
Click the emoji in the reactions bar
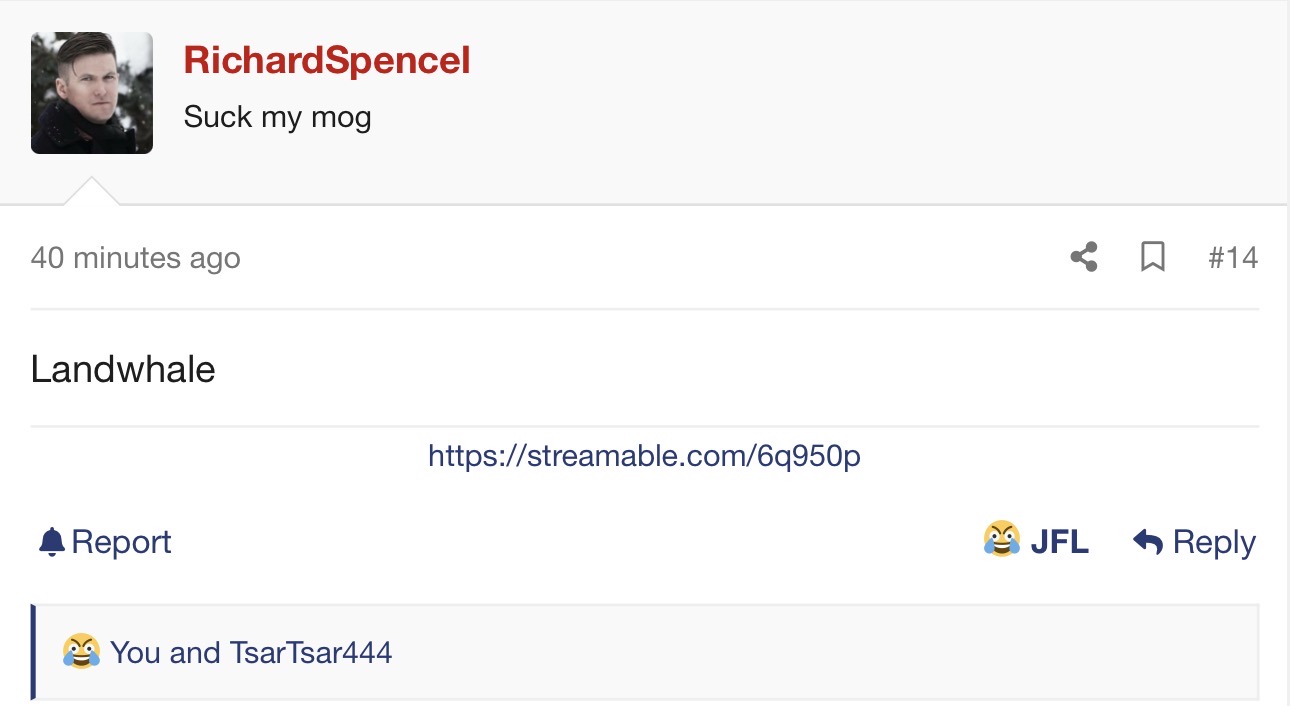pos(81,652)
